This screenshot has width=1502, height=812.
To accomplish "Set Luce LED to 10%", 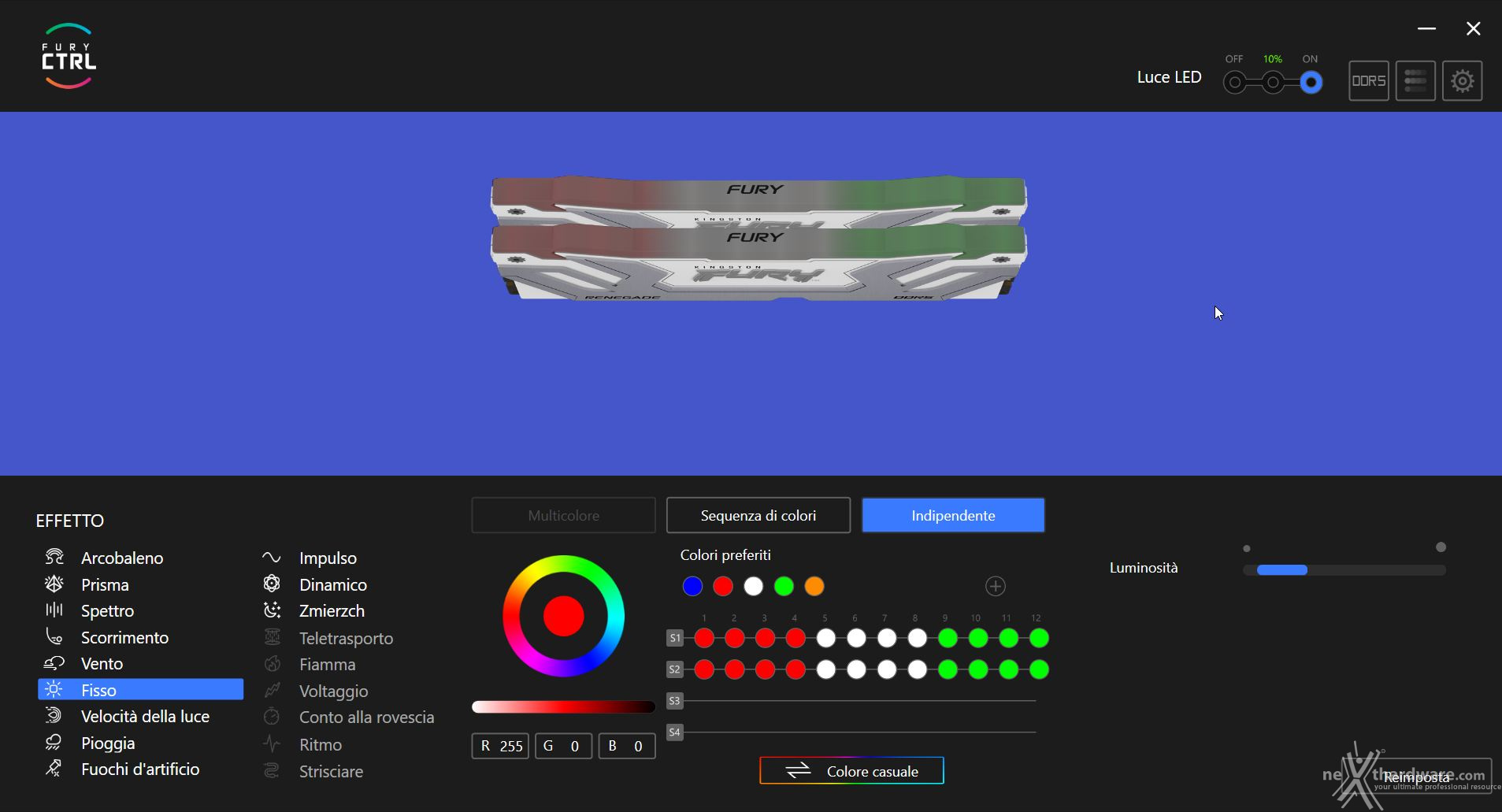I will click(x=1273, y=82).
